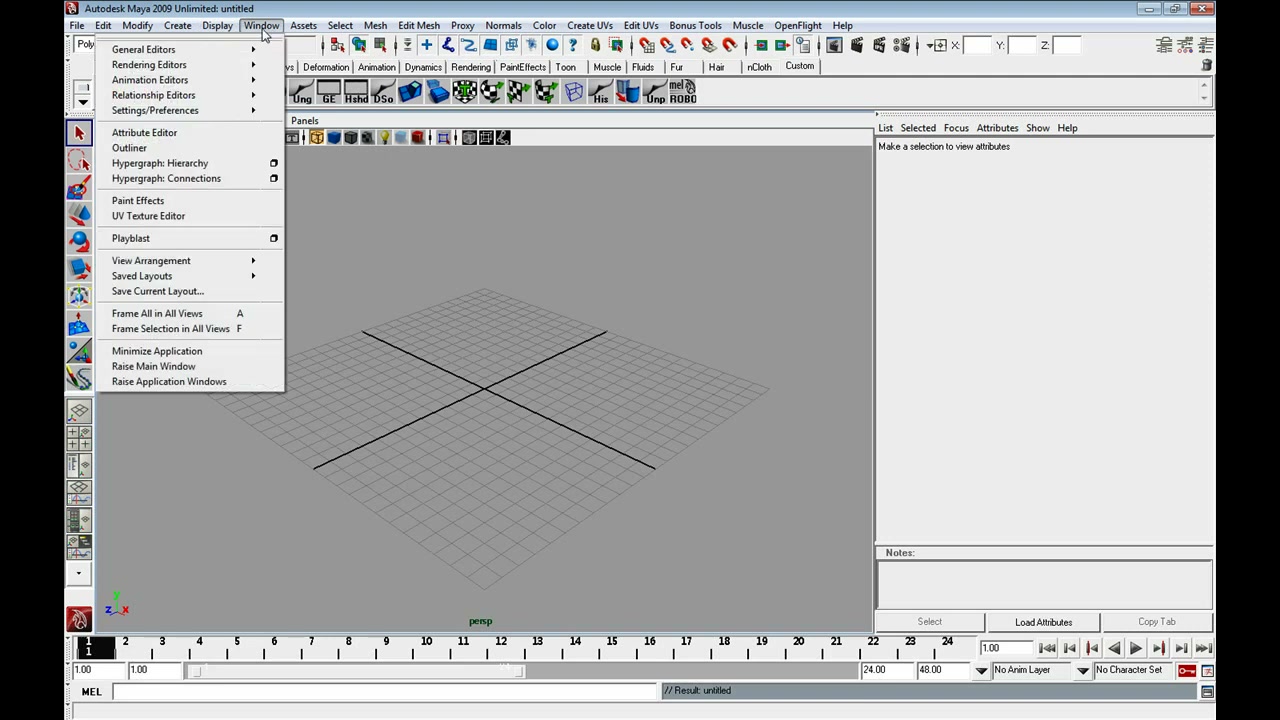Screen dimensions: 1280x720
Task: Activate the Paint Selection tool
Action: (79, 188)
